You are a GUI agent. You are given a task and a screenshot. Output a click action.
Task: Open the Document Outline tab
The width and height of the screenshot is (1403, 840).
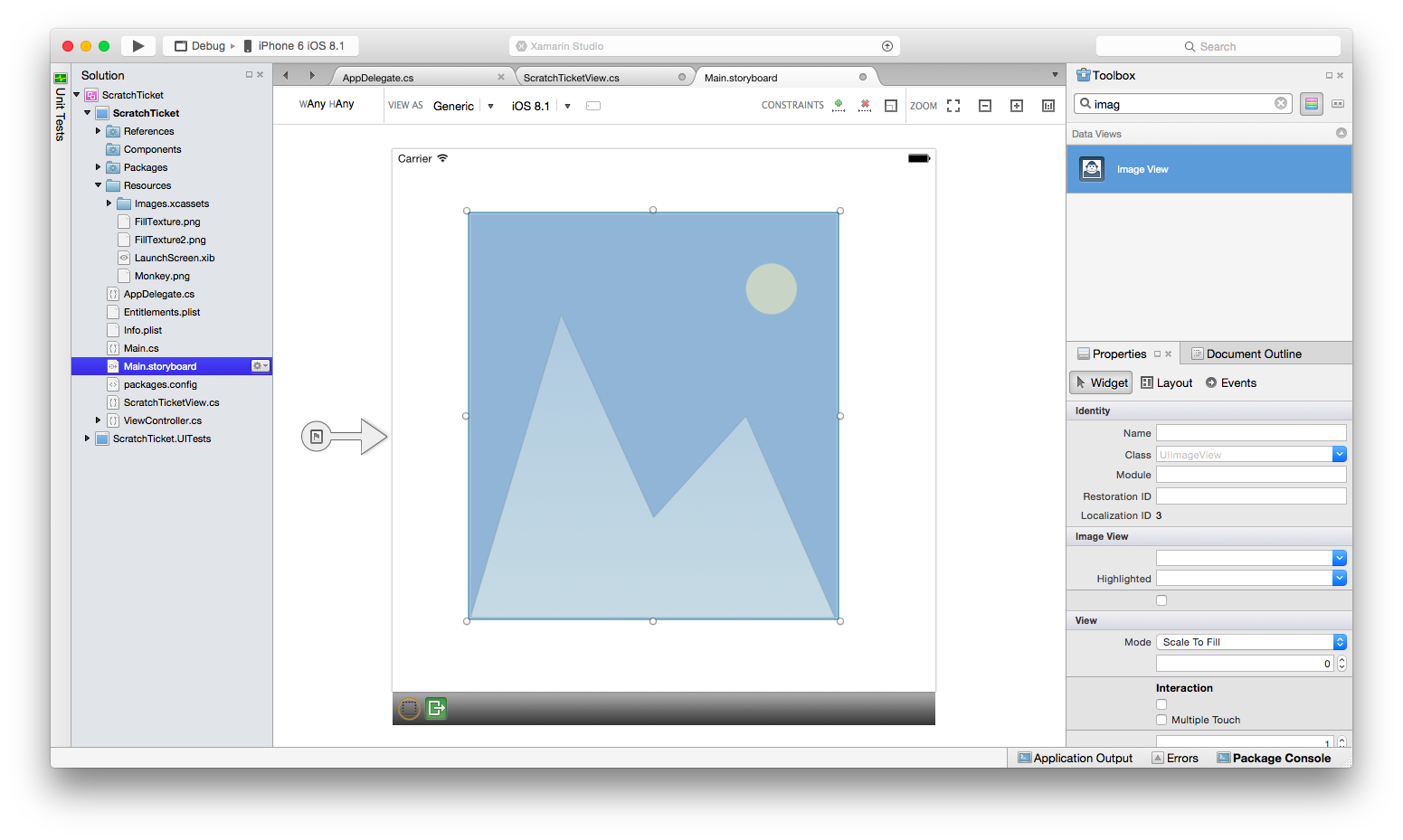[1255, 354]
